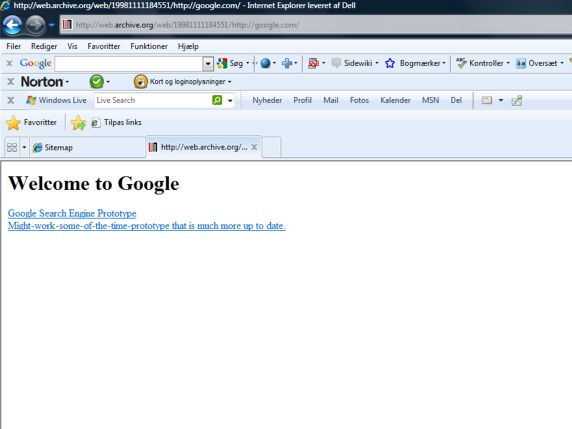Click the Søg search button
The height and width of the screenshot is (429, 572).
pos(230,63)
